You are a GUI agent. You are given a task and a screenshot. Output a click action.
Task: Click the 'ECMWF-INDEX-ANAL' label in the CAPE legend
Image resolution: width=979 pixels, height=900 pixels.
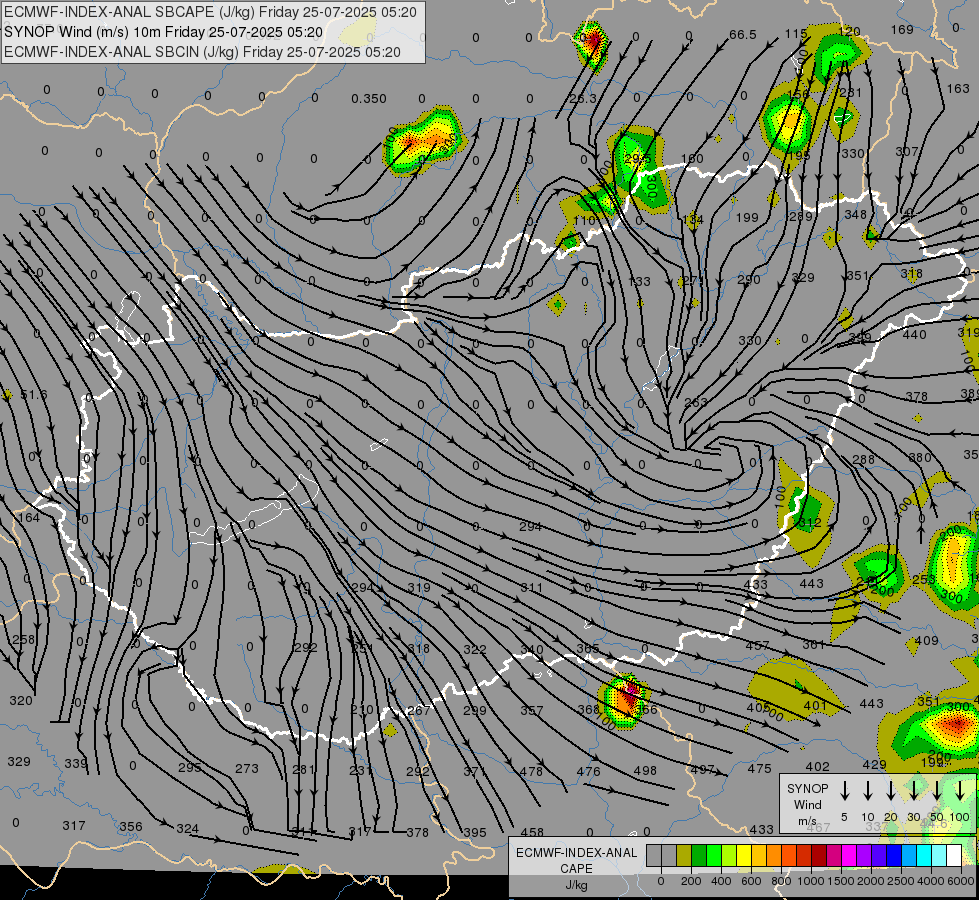point(576,853)
